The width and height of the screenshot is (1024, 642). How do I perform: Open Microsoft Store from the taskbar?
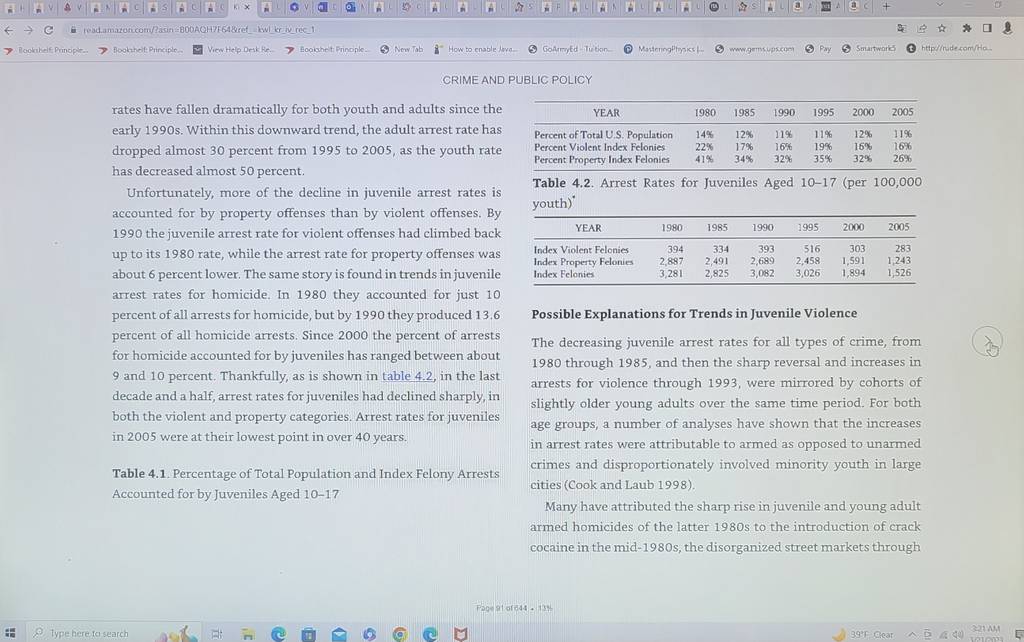tap(308, 634)
